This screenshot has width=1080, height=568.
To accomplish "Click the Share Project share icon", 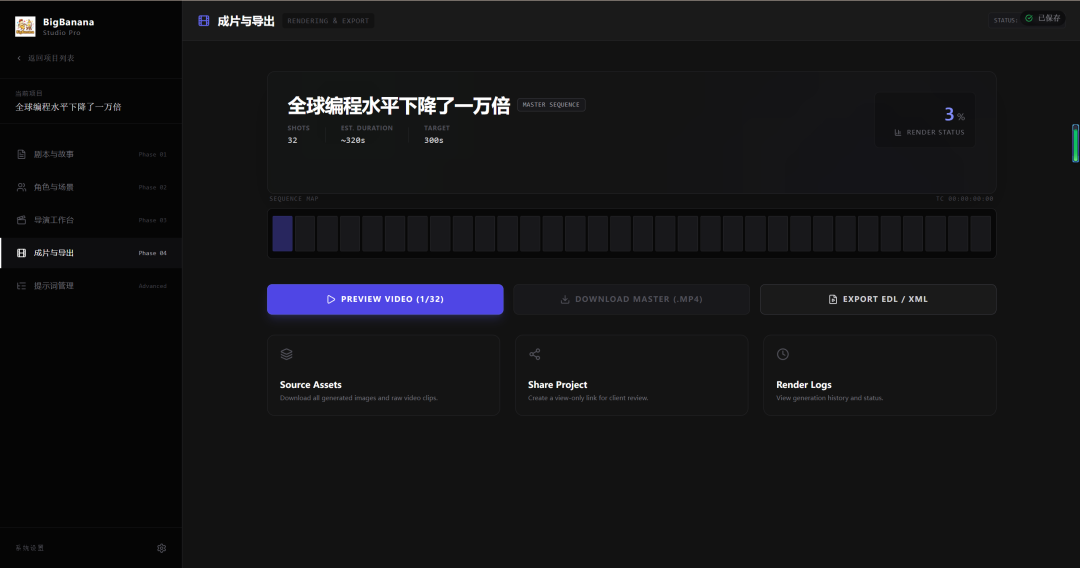I will tap(534, 354).
